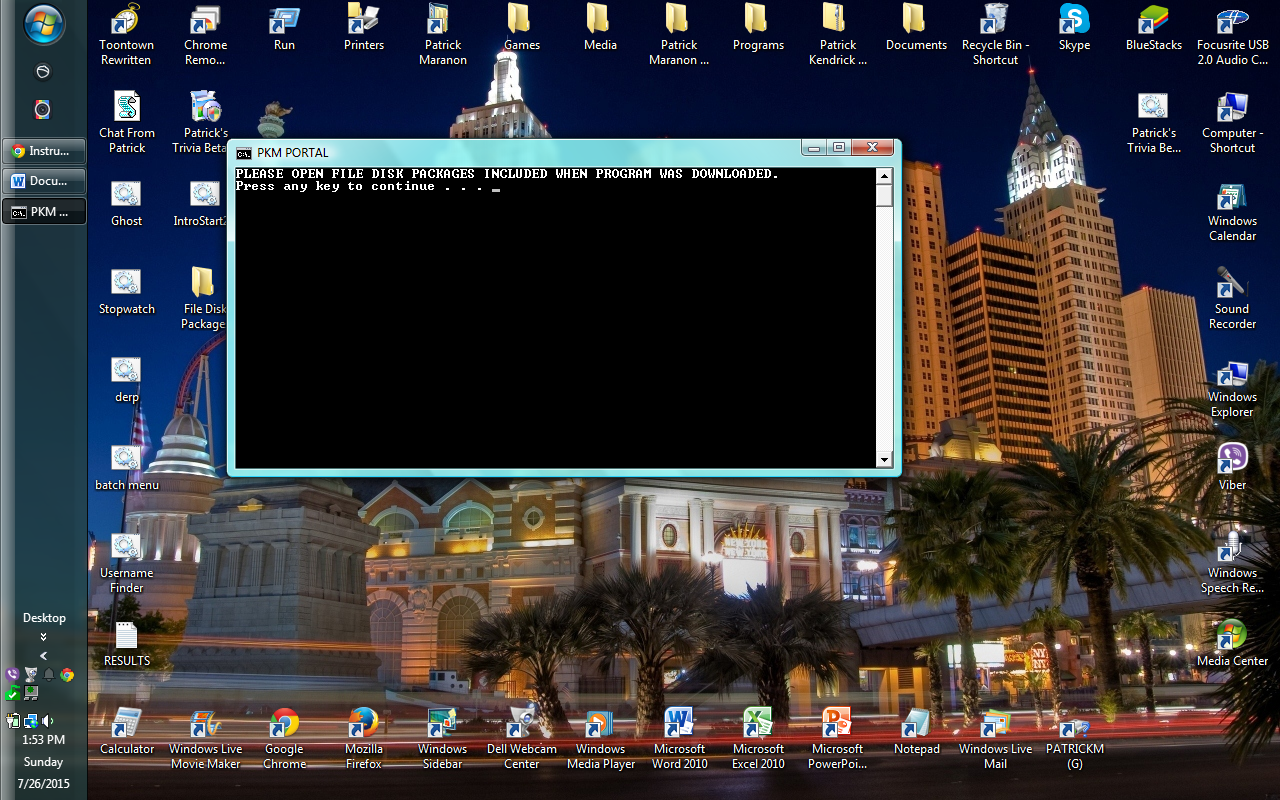Click the Chrome icon in system tray
This screenshot has height=800, width=1280.
click(67, 675)
